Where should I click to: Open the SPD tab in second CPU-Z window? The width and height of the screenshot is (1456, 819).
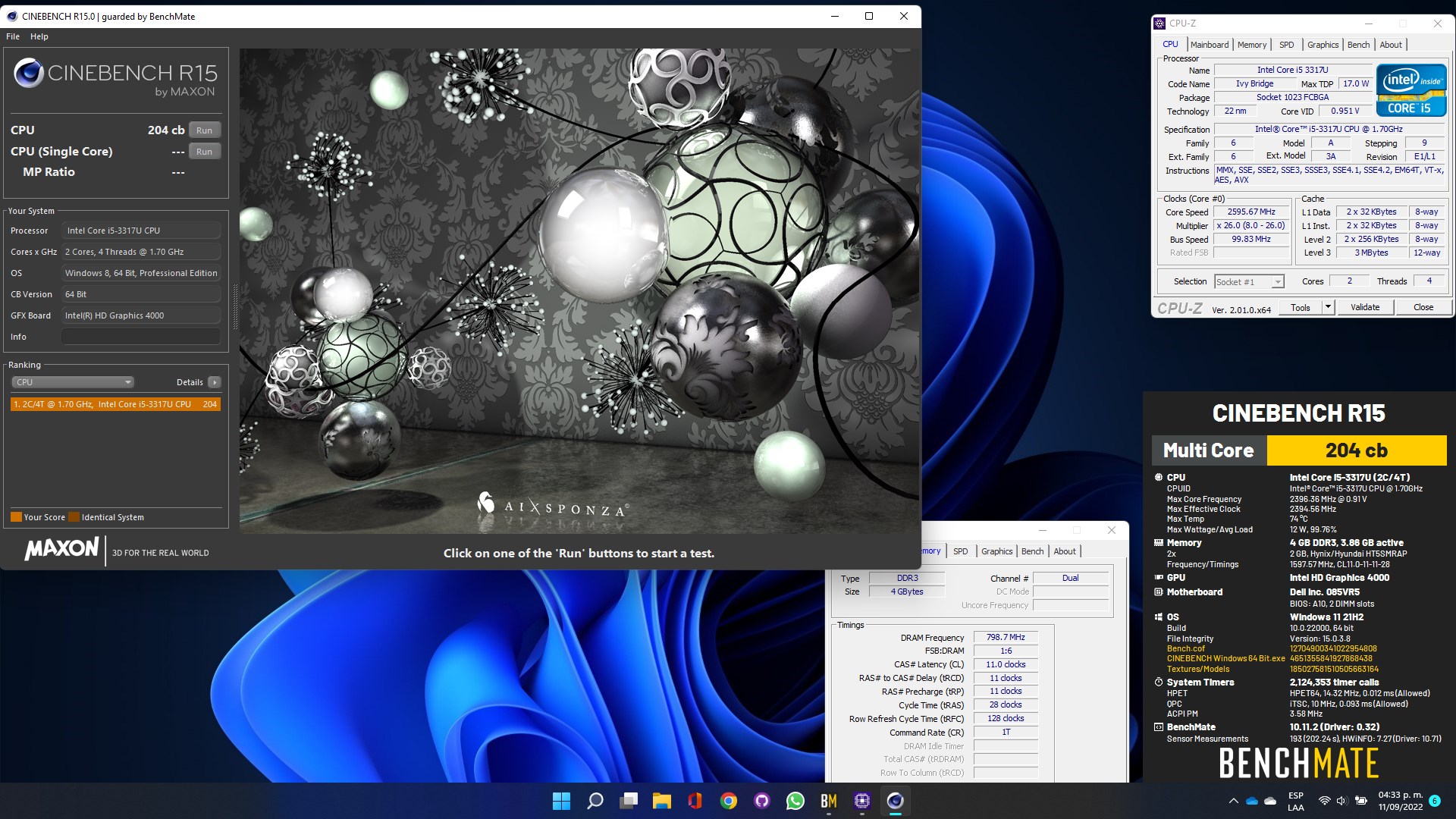[960, 551]
